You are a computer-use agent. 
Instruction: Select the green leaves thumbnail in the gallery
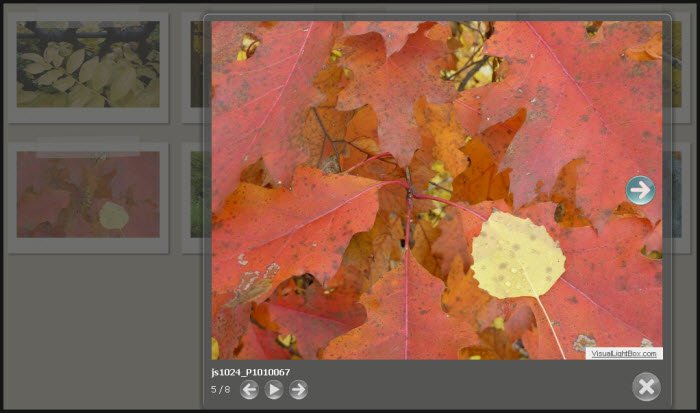tap(88, 64)
